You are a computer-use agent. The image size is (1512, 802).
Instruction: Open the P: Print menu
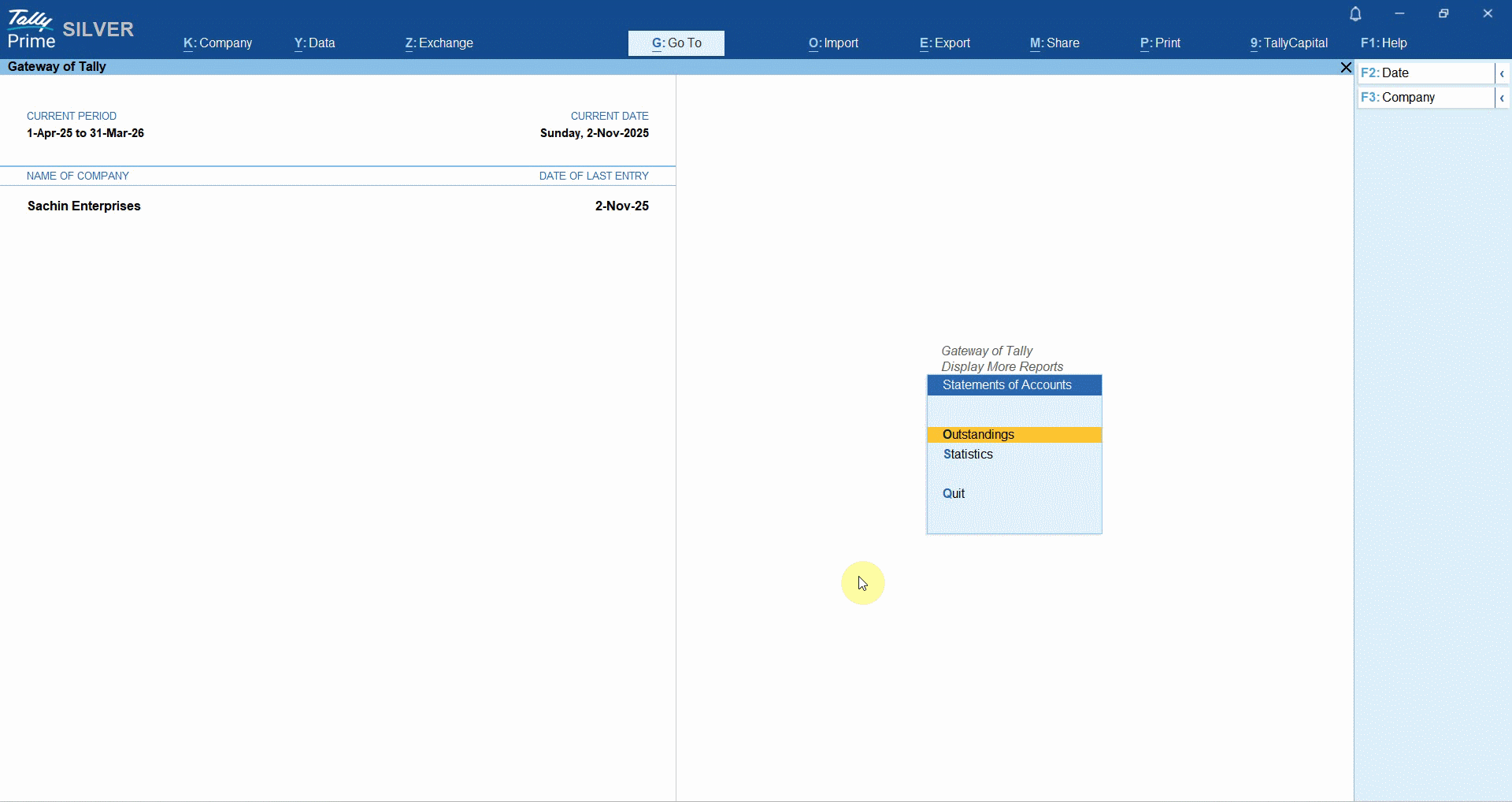pos(1161,43)
